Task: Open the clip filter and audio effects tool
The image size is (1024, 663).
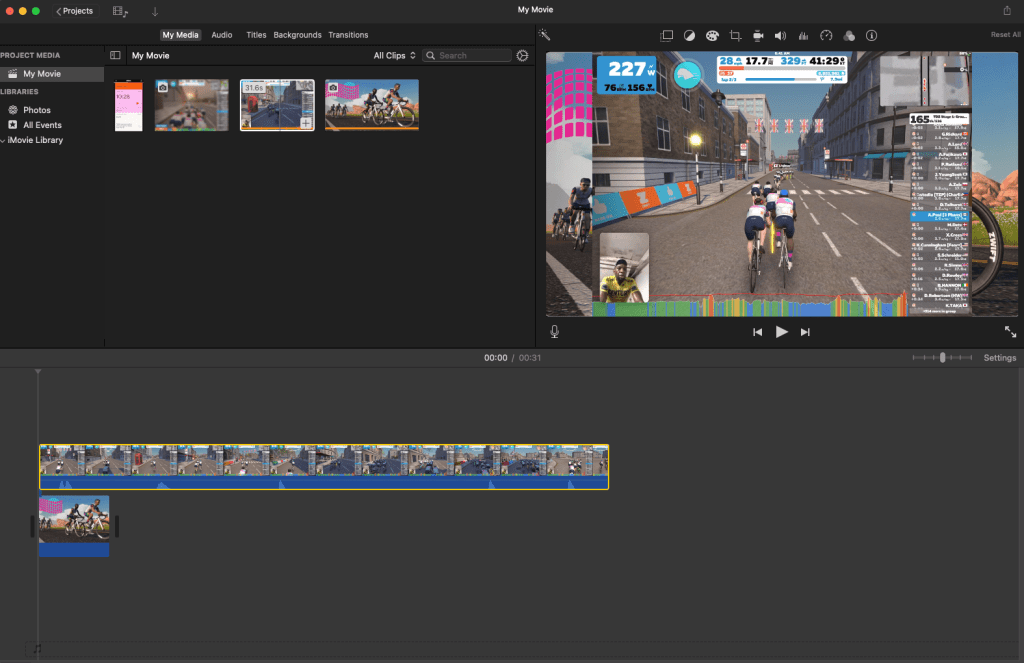Action: (x=848, y=35)
